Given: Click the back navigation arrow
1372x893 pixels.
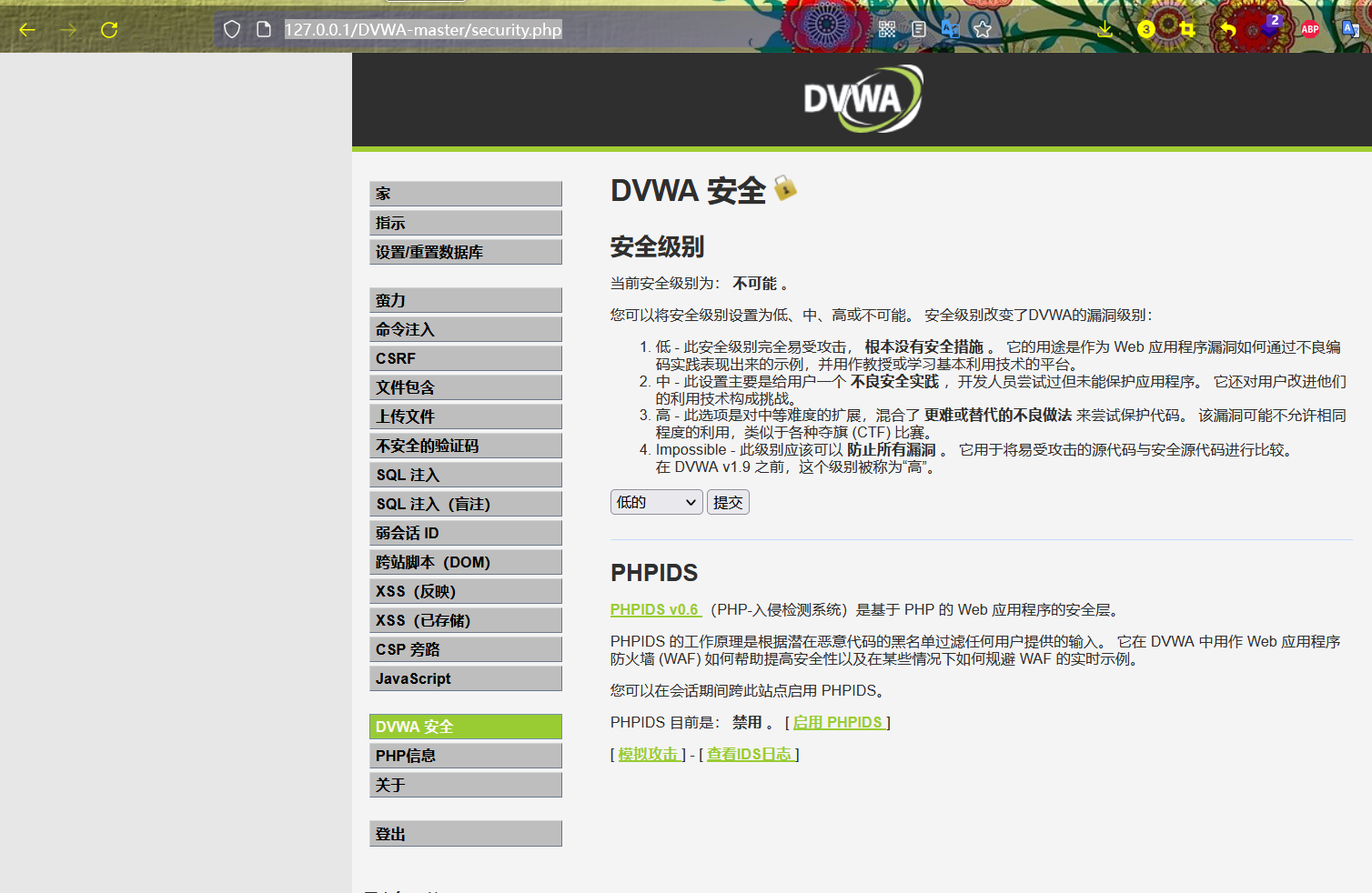Looking at the screenshot, I should pos(26,29).
